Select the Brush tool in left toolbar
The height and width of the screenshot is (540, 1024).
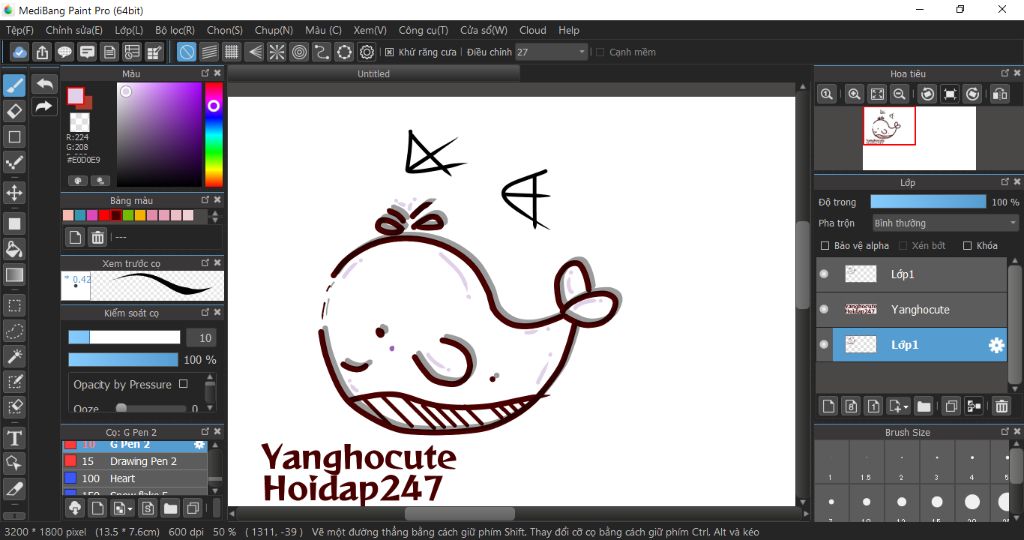tap(14, 85)
